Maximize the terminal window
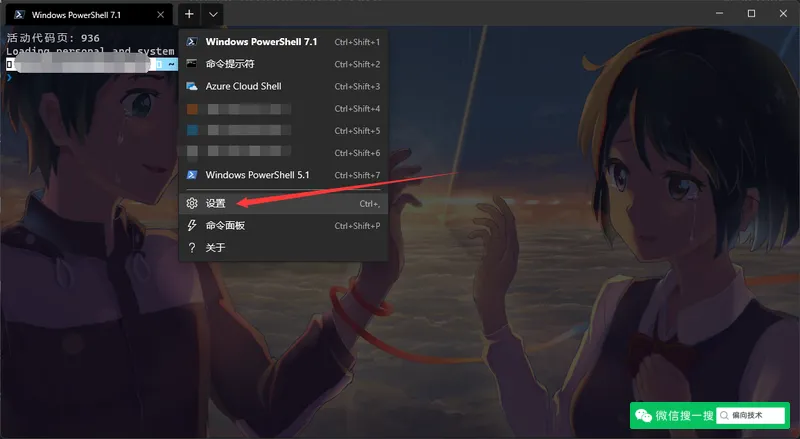 [x=751, y=13]
